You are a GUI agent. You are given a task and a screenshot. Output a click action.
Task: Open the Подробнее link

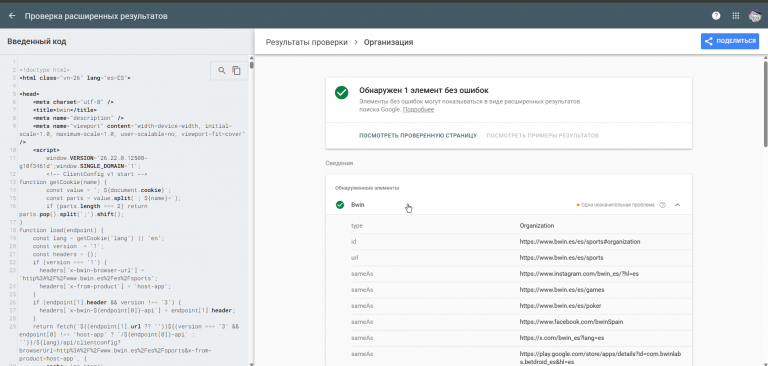[x=418, y=110]
